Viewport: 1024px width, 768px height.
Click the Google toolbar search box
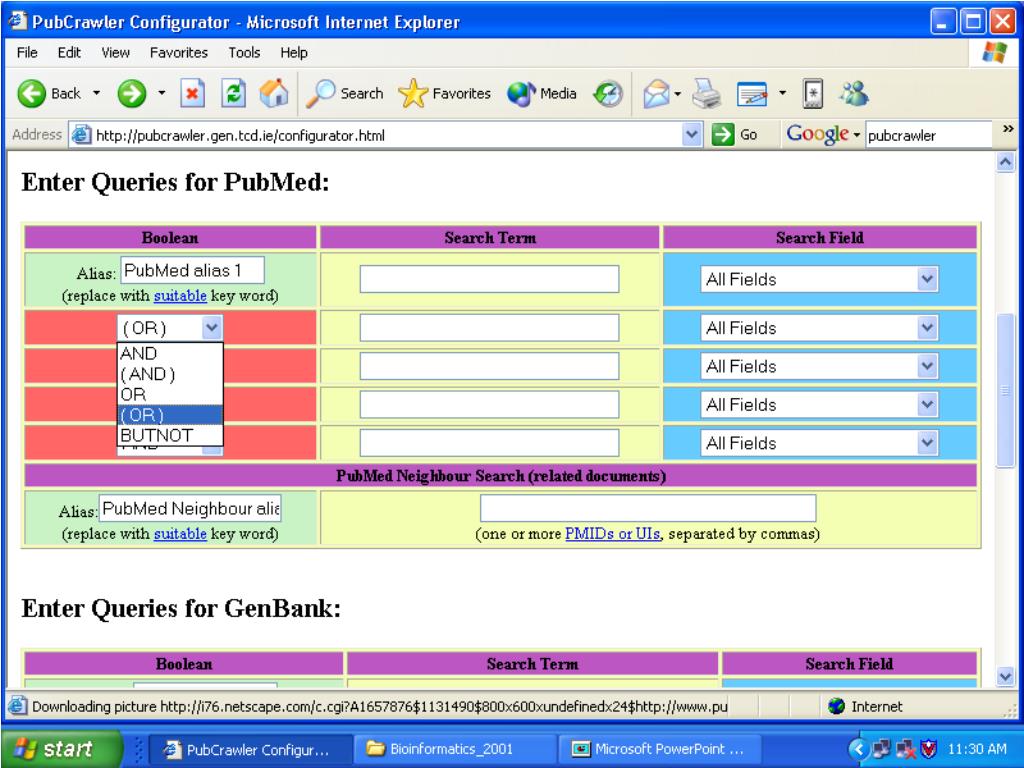[929, 135]
